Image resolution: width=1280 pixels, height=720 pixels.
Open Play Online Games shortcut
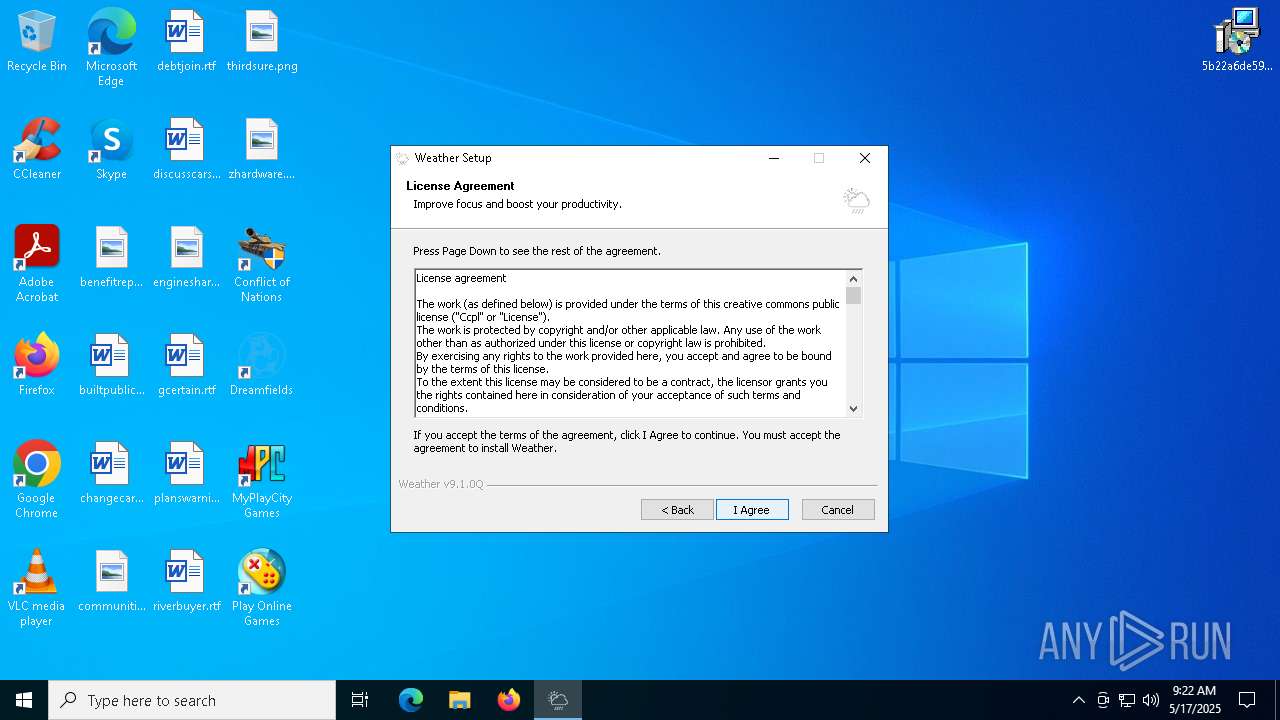click(x=261, y=588)
